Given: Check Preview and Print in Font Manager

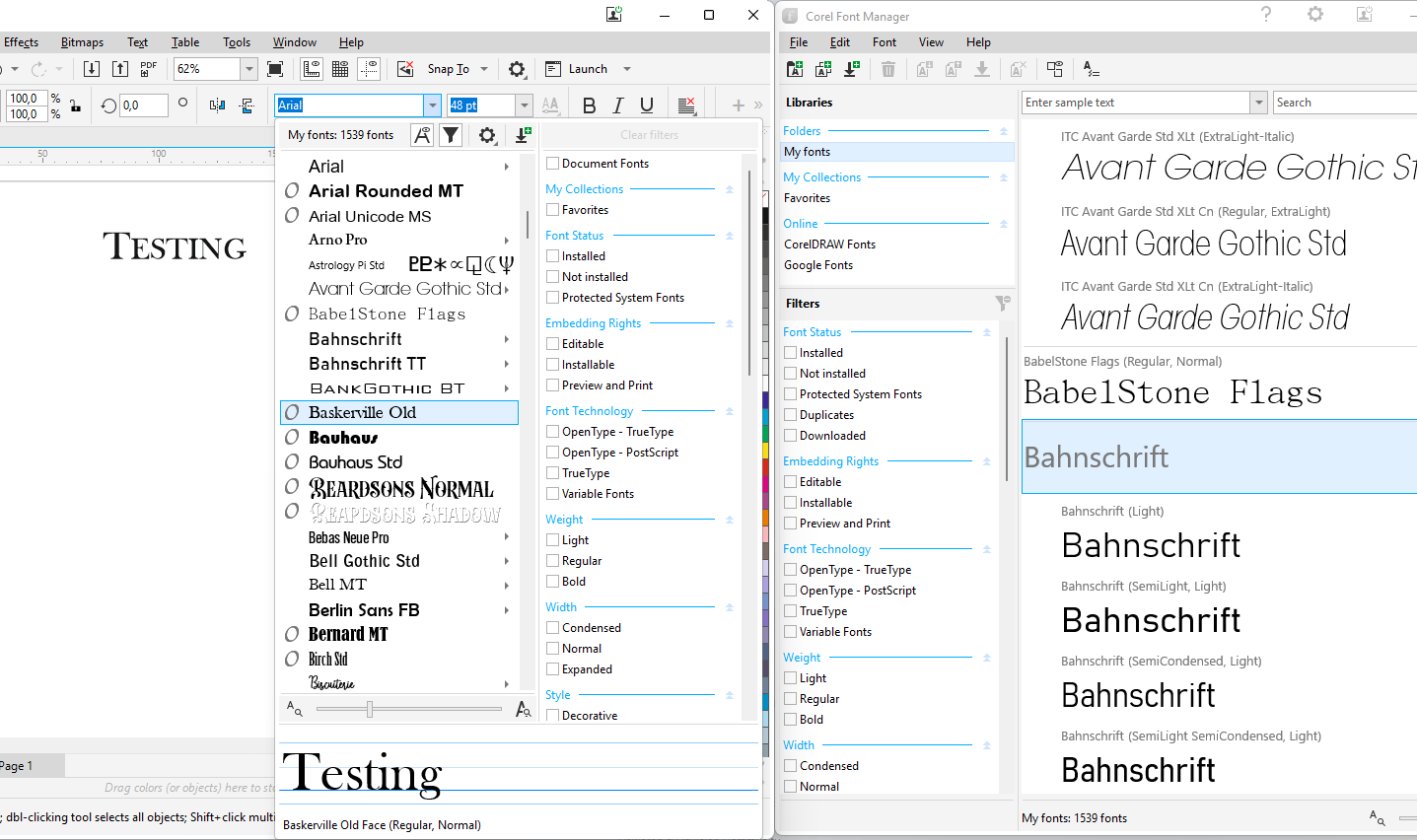Looking at the screenshot, I should pyautogui.click(x=791, y=524).
